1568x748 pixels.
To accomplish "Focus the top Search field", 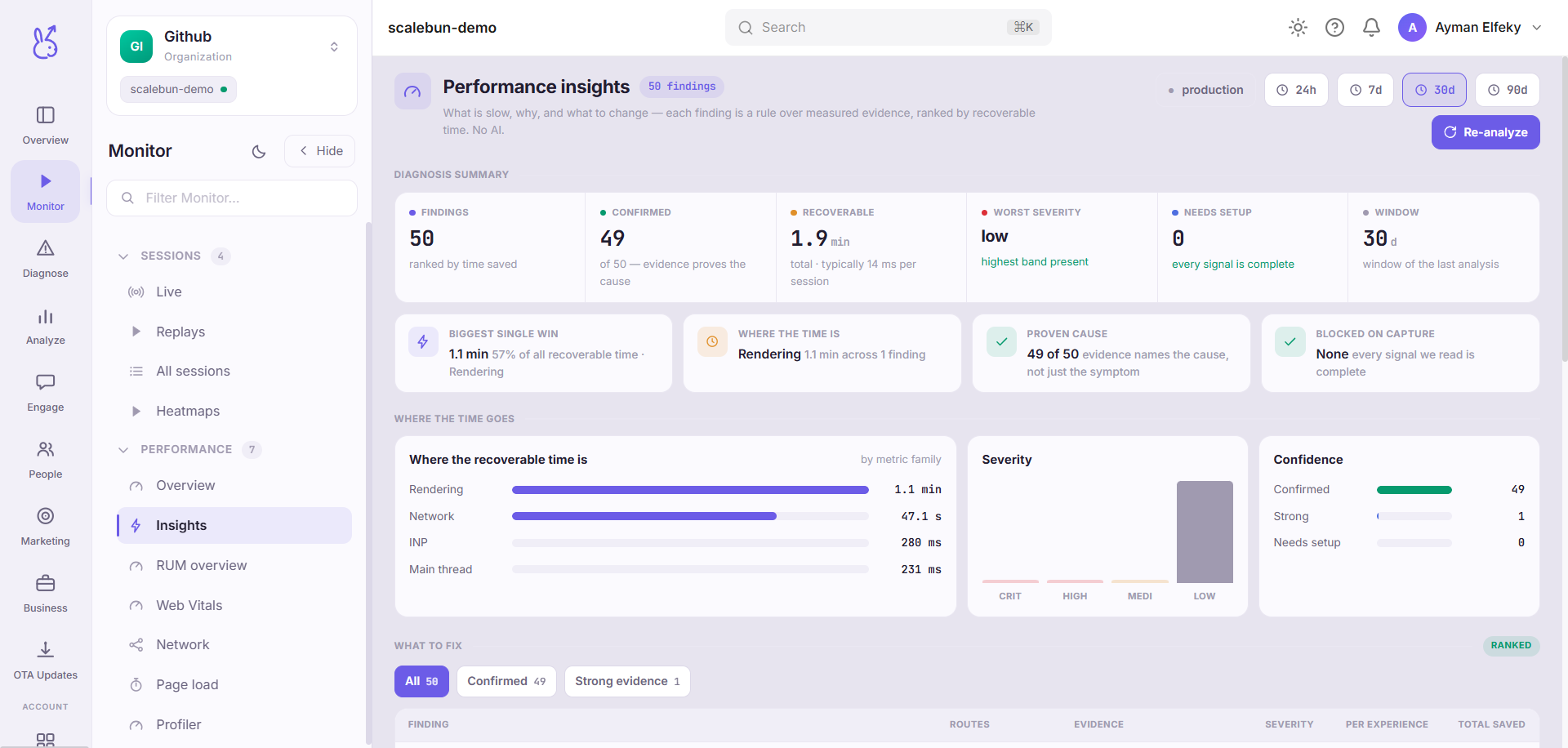I will [888, 28].
